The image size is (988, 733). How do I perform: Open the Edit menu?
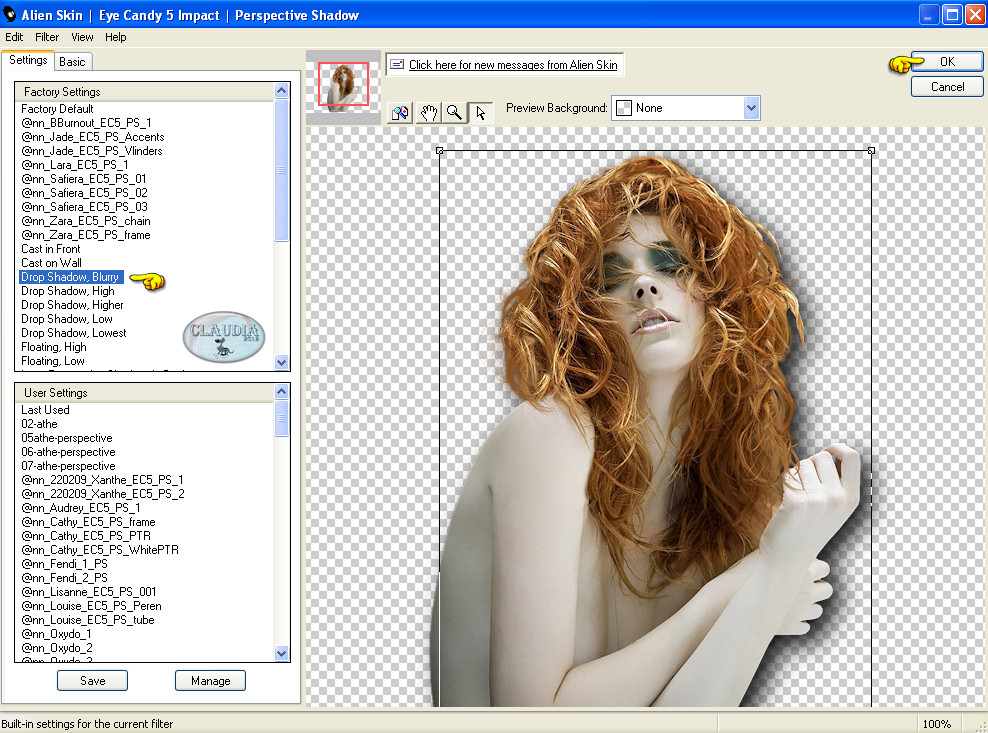click(14, 37)
